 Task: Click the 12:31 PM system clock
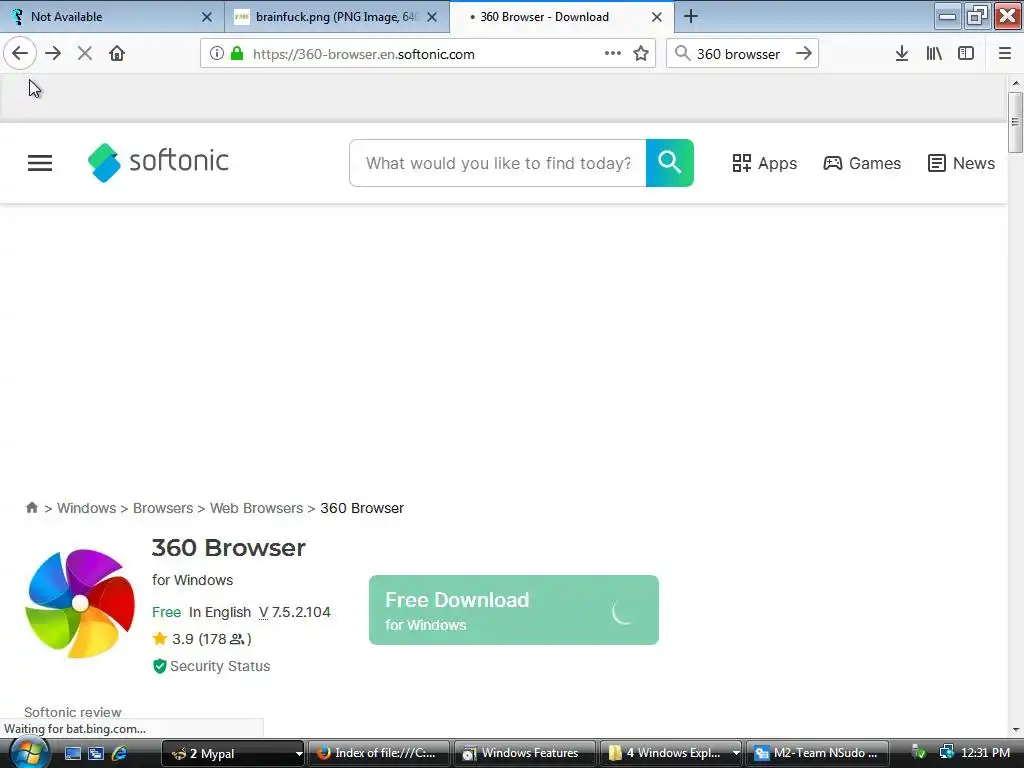point(985,753)
